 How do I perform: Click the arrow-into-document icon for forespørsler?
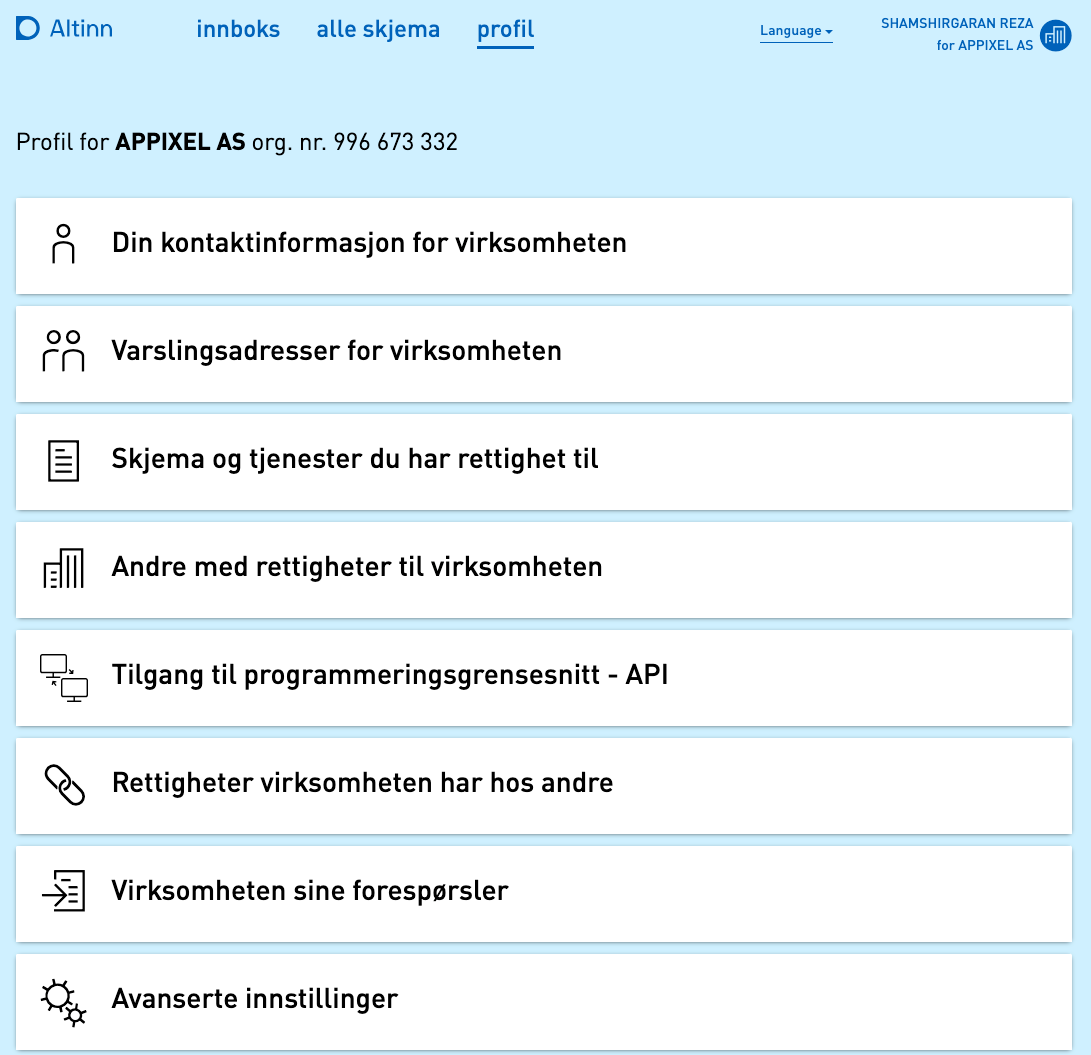64,891
